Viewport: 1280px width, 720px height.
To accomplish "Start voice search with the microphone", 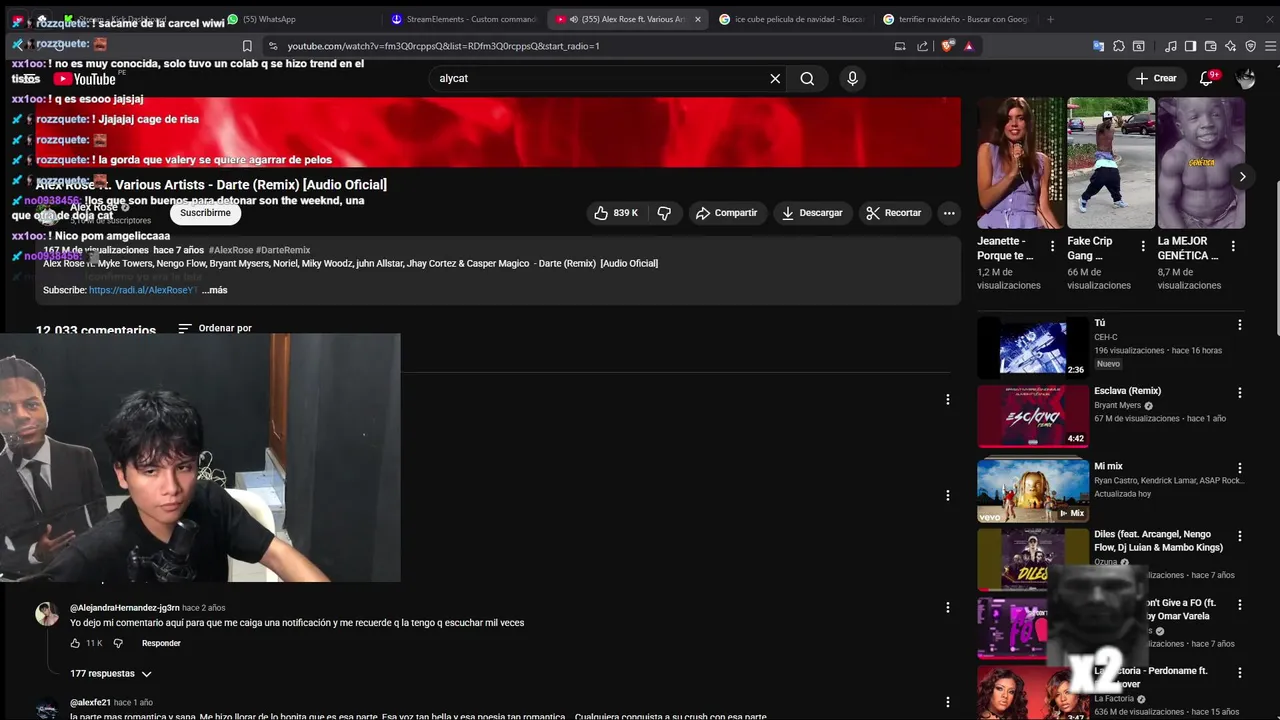I will point(852,78).
